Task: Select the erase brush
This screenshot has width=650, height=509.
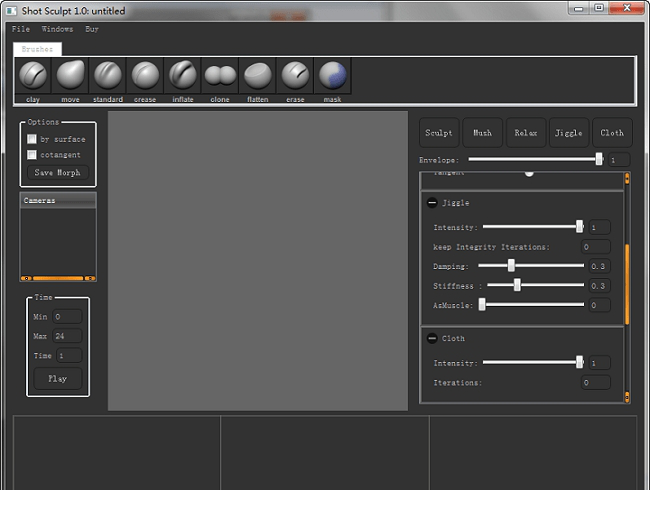Action: (295, 76)
